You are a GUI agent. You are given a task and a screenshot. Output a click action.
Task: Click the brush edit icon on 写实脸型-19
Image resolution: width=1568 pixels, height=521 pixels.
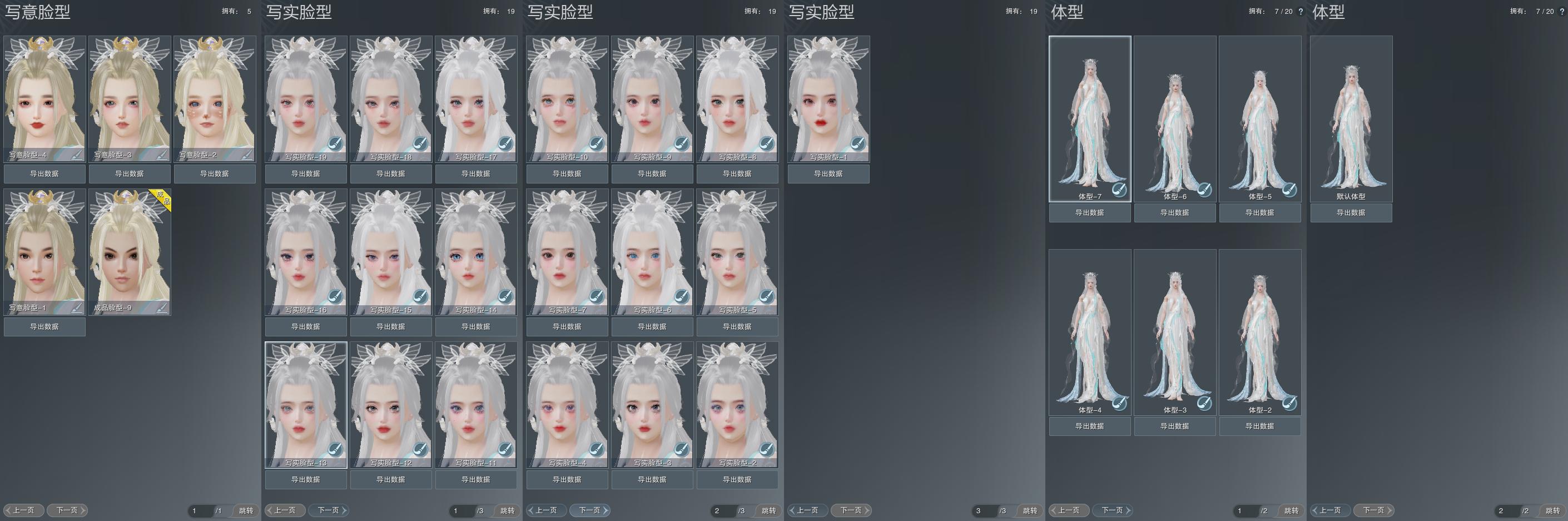(x=335, y=144)
